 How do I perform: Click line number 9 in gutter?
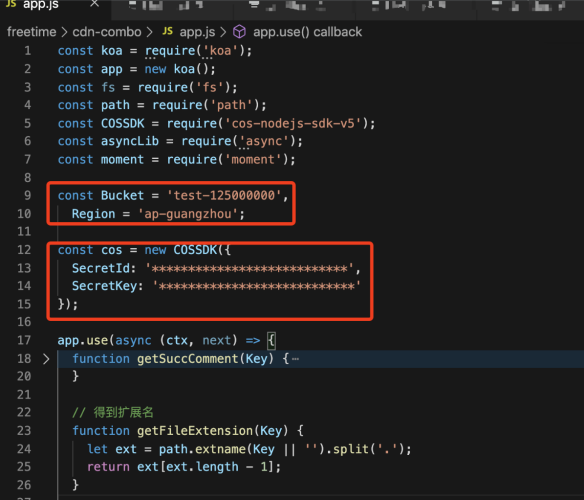28,195
